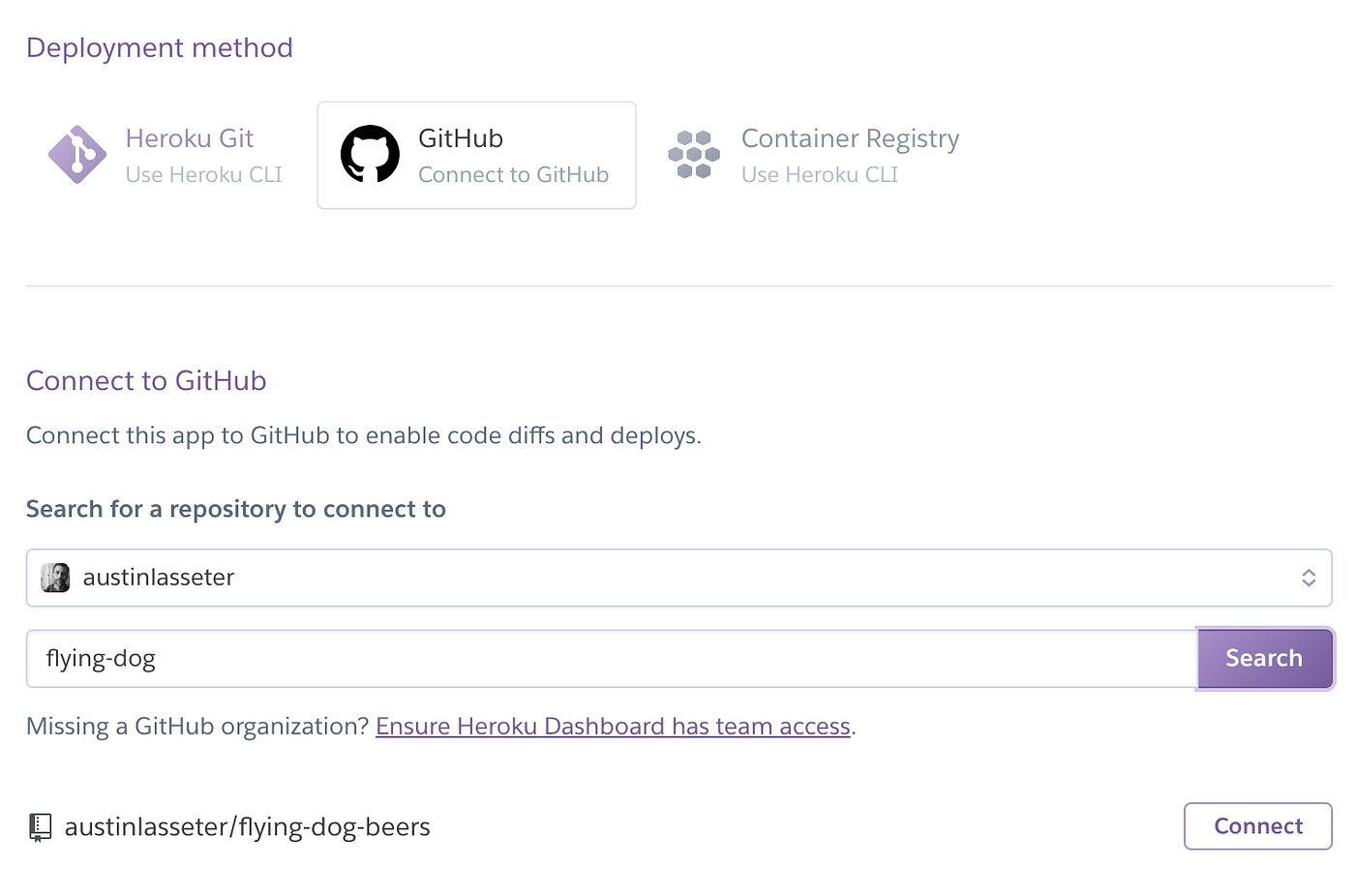Click the austinlasseter avatar thumbnail
The height and width of the screenshot is (896, 1355).
coord(55,578)
